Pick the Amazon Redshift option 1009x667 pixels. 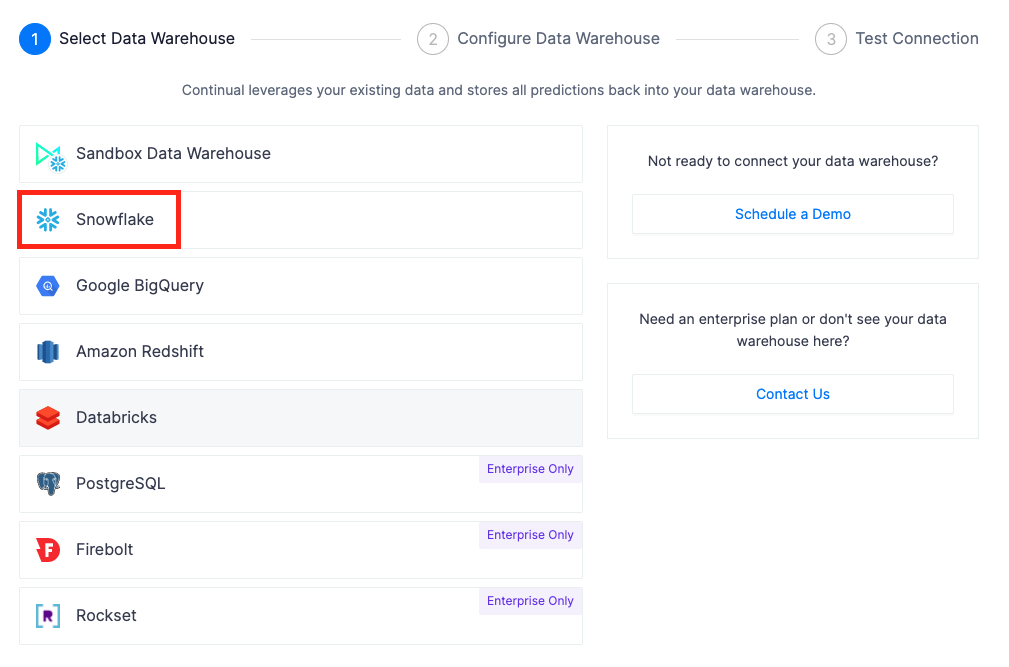300,352
